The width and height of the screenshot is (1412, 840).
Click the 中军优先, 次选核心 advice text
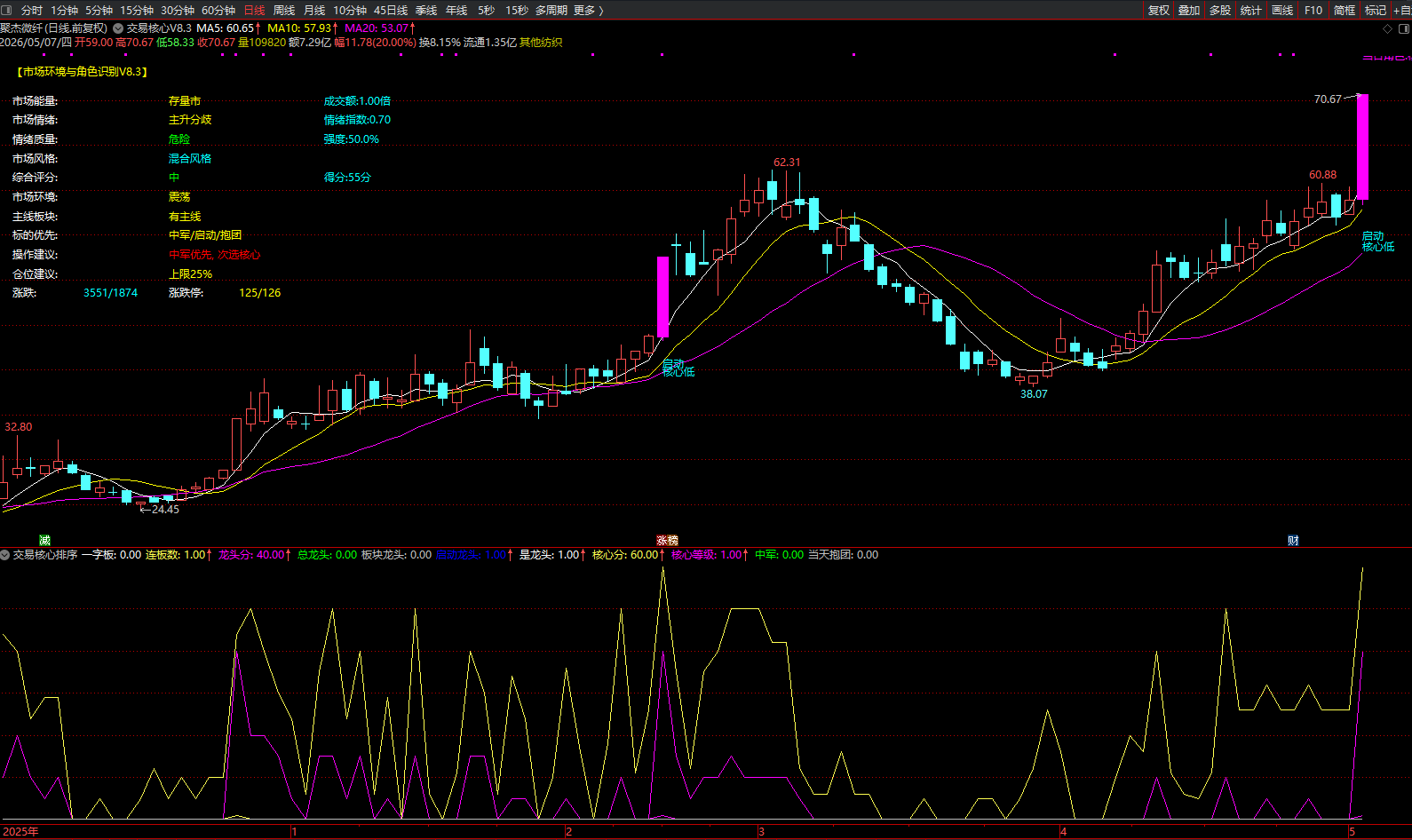[215, 255]
